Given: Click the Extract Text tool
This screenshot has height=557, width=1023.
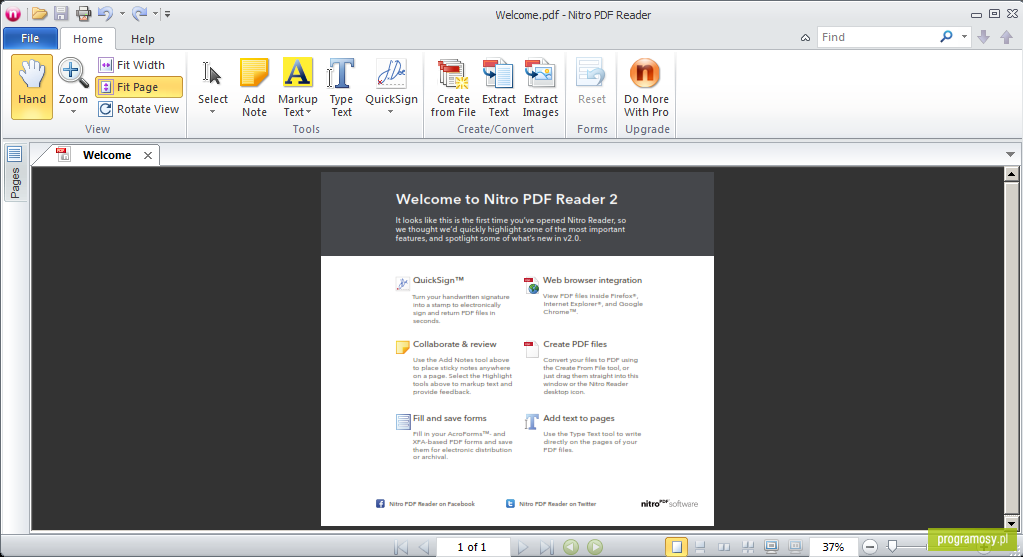Looking at the screenshot, I should pyautogui.click(x=498, y=87).
